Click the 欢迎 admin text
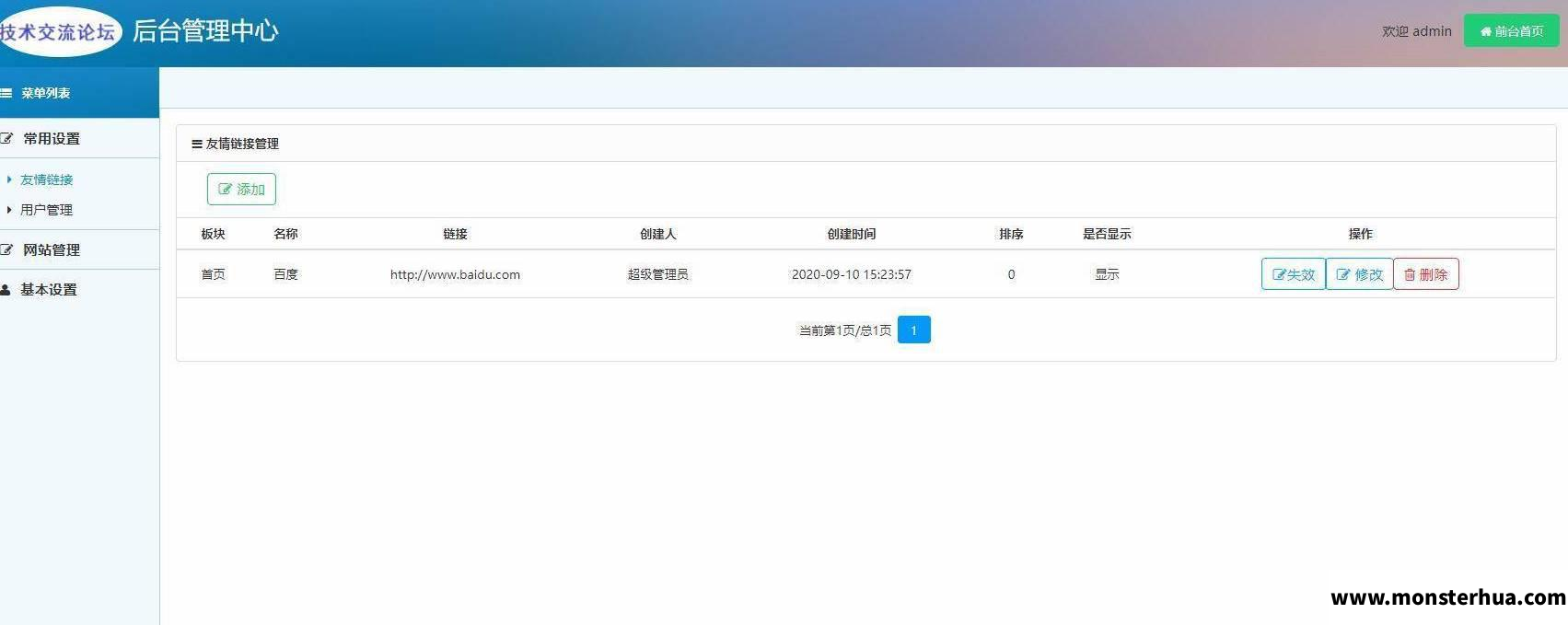 pos(1416,31)
